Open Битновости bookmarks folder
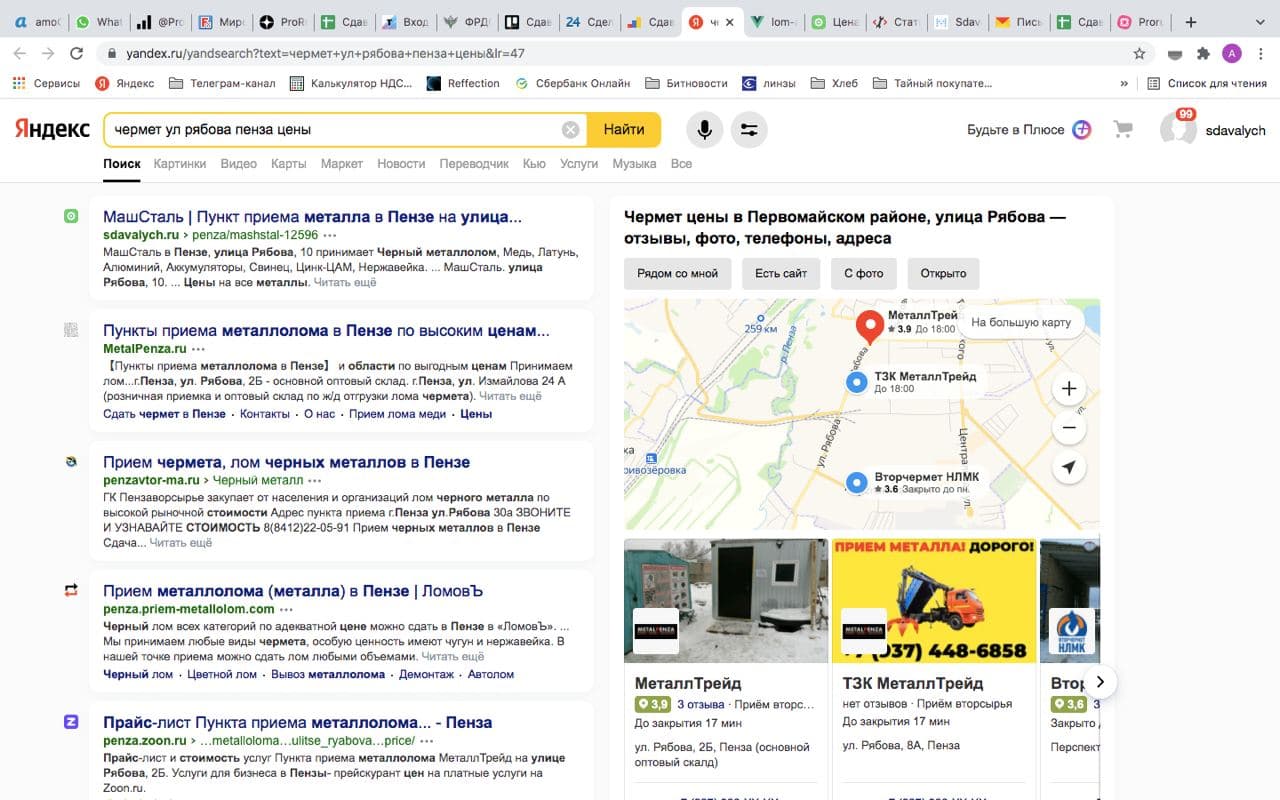 pos(686,83)
